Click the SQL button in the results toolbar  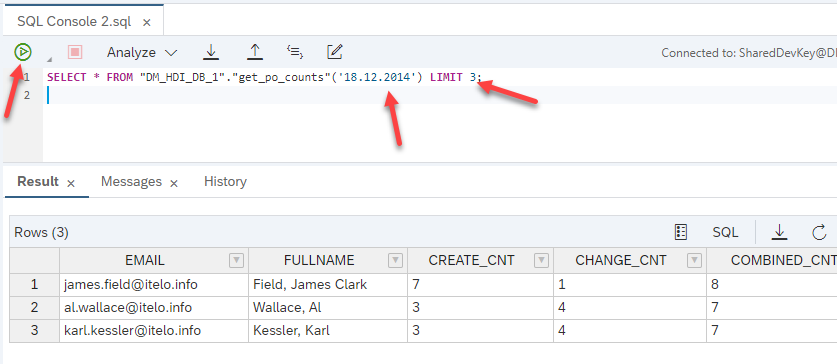point(725,232)
